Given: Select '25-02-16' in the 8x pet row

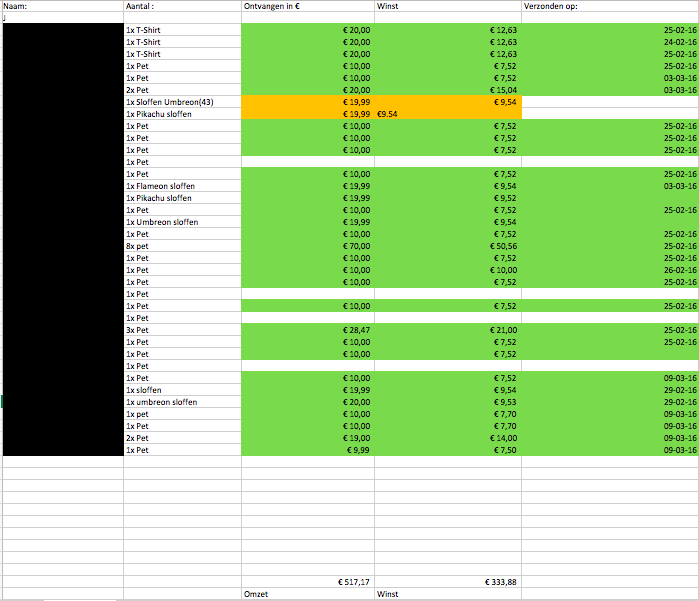Looking at the screenshot, I should pyautogui.click(x=610, y=246).
